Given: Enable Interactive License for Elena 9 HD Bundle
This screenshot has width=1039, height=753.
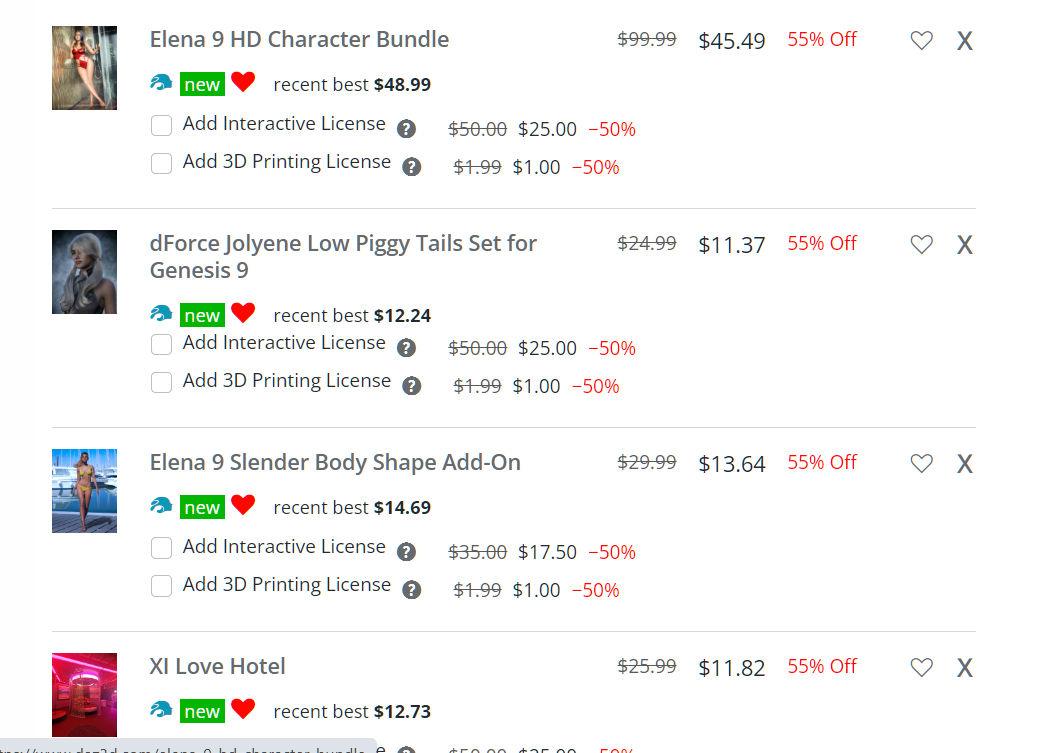Looking at the screenshot, I should (161, 126).
